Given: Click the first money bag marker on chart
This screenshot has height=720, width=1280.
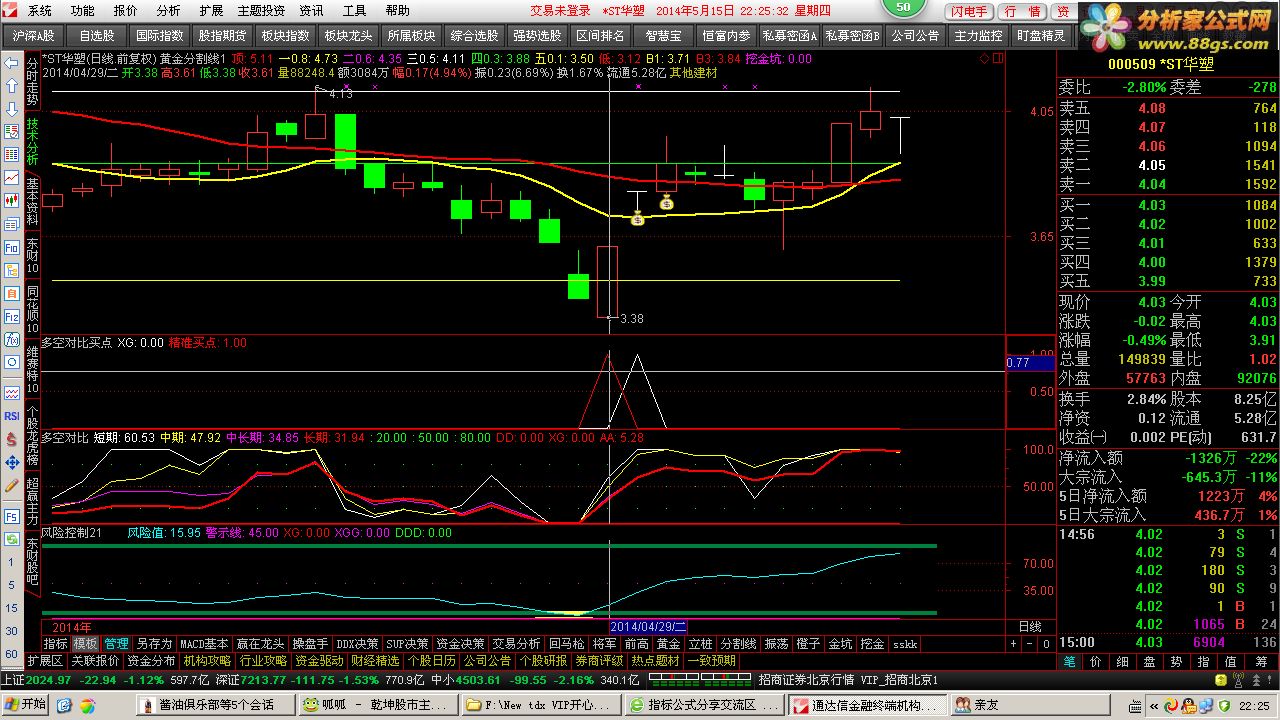Looking at the screenshot, I should (636, 217).
